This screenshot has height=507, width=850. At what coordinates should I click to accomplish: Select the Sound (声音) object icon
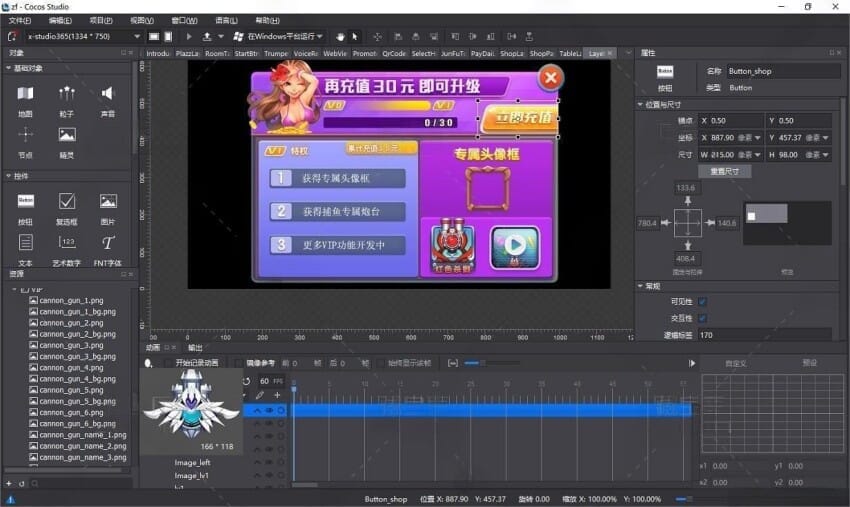(108, 94)
